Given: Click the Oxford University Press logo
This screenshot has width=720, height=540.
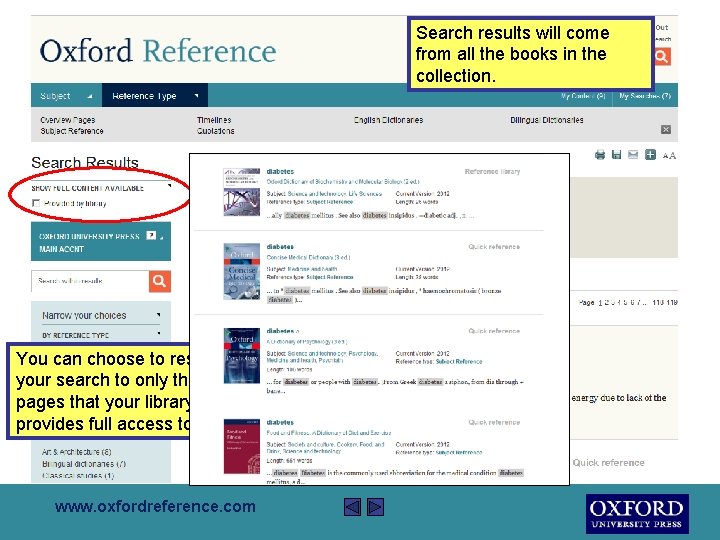Looking at the screenshot, I should coord(637,514).
